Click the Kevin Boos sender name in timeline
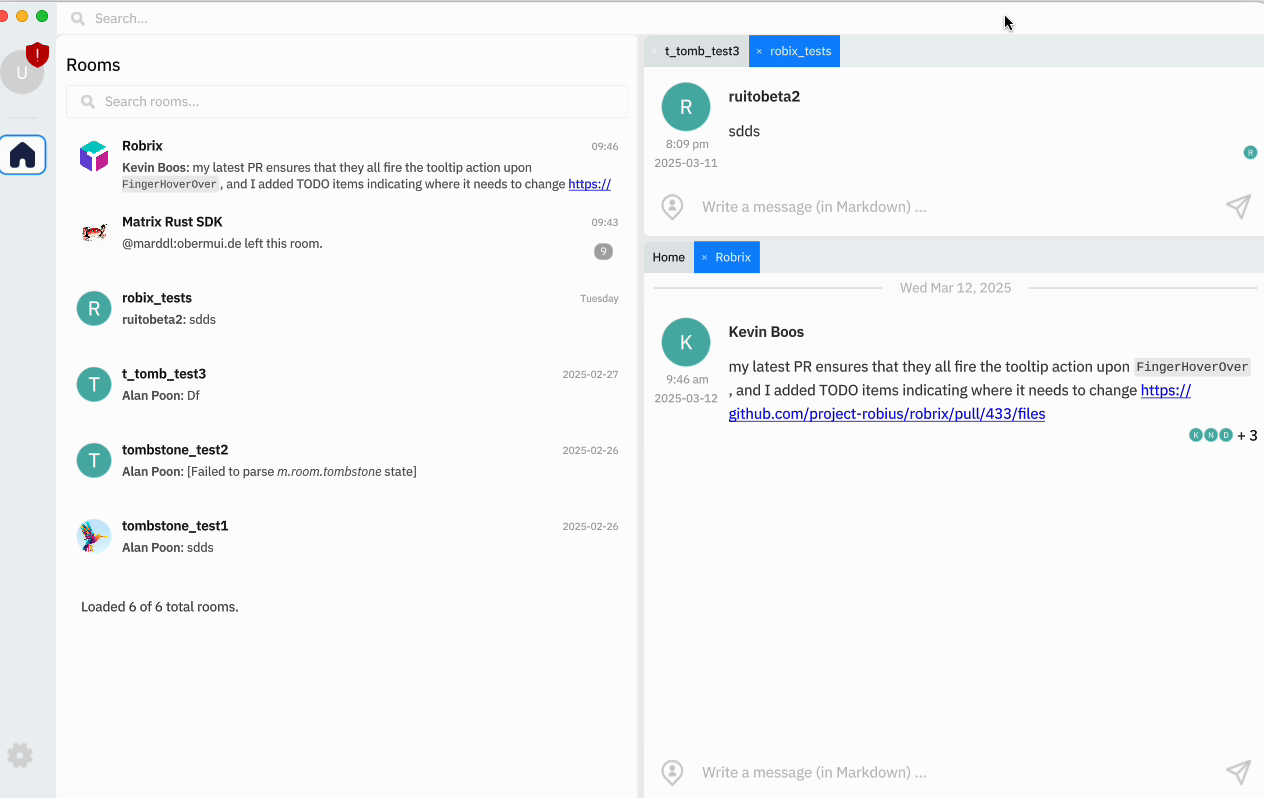The height and width of the screenshot is (798, 1264). (x=766, y=332)
